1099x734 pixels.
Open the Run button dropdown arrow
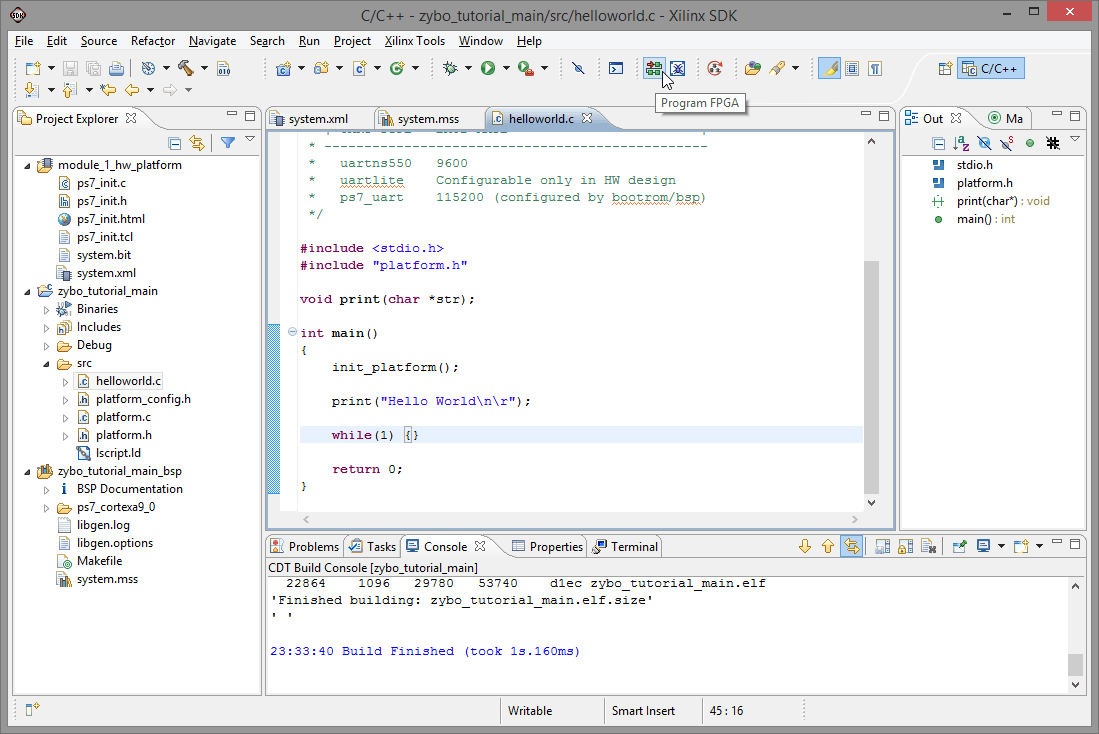click(506, 68)
